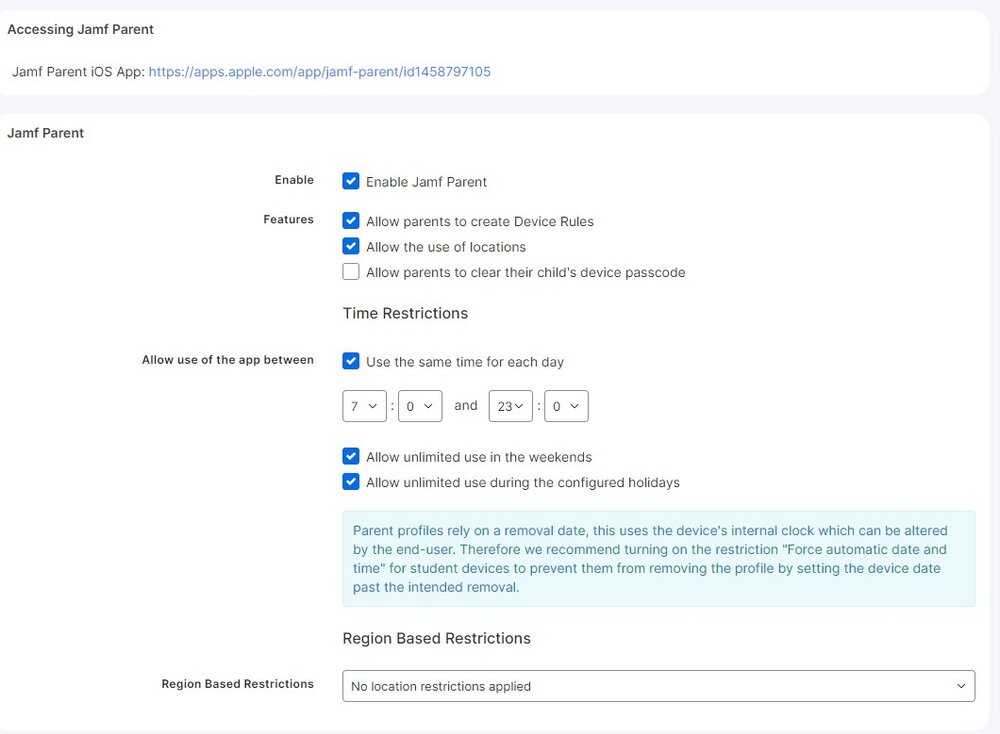Image resolution: width=1000 pixels, height=734 pixels.
Task: Click the Time Restrictions heading
Action: 405,313
